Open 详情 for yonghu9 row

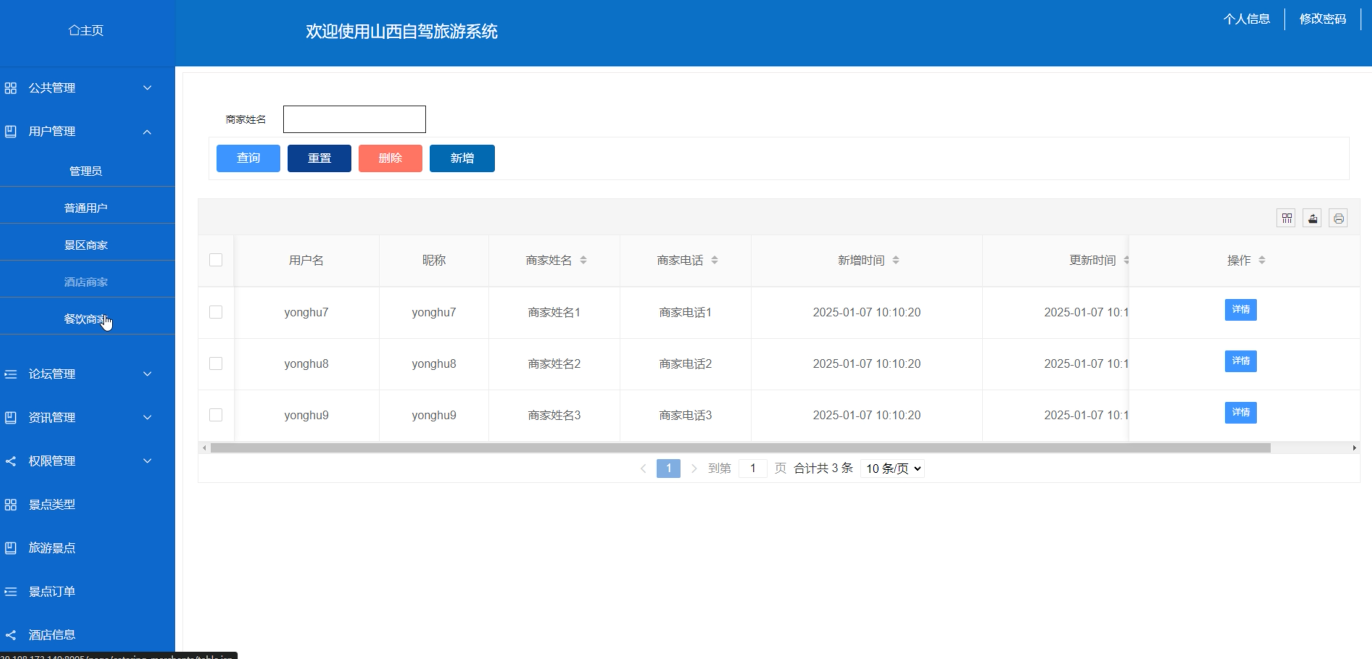pyautogui.click(x=1241, y=413)
